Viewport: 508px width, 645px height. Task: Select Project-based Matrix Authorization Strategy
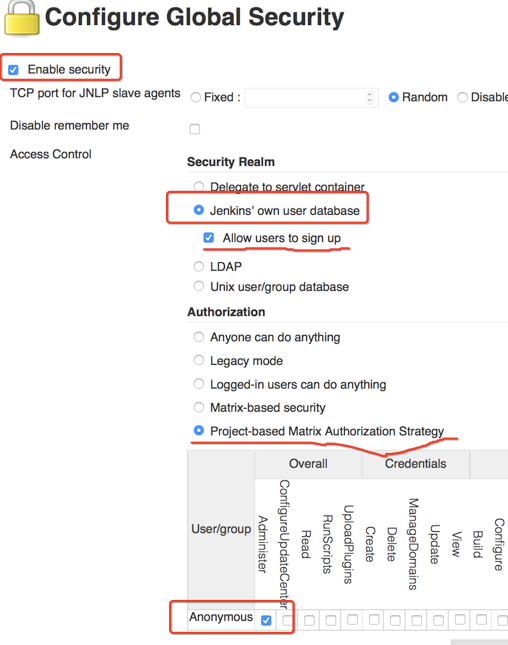pyautogui.click(x=199, y=431)
